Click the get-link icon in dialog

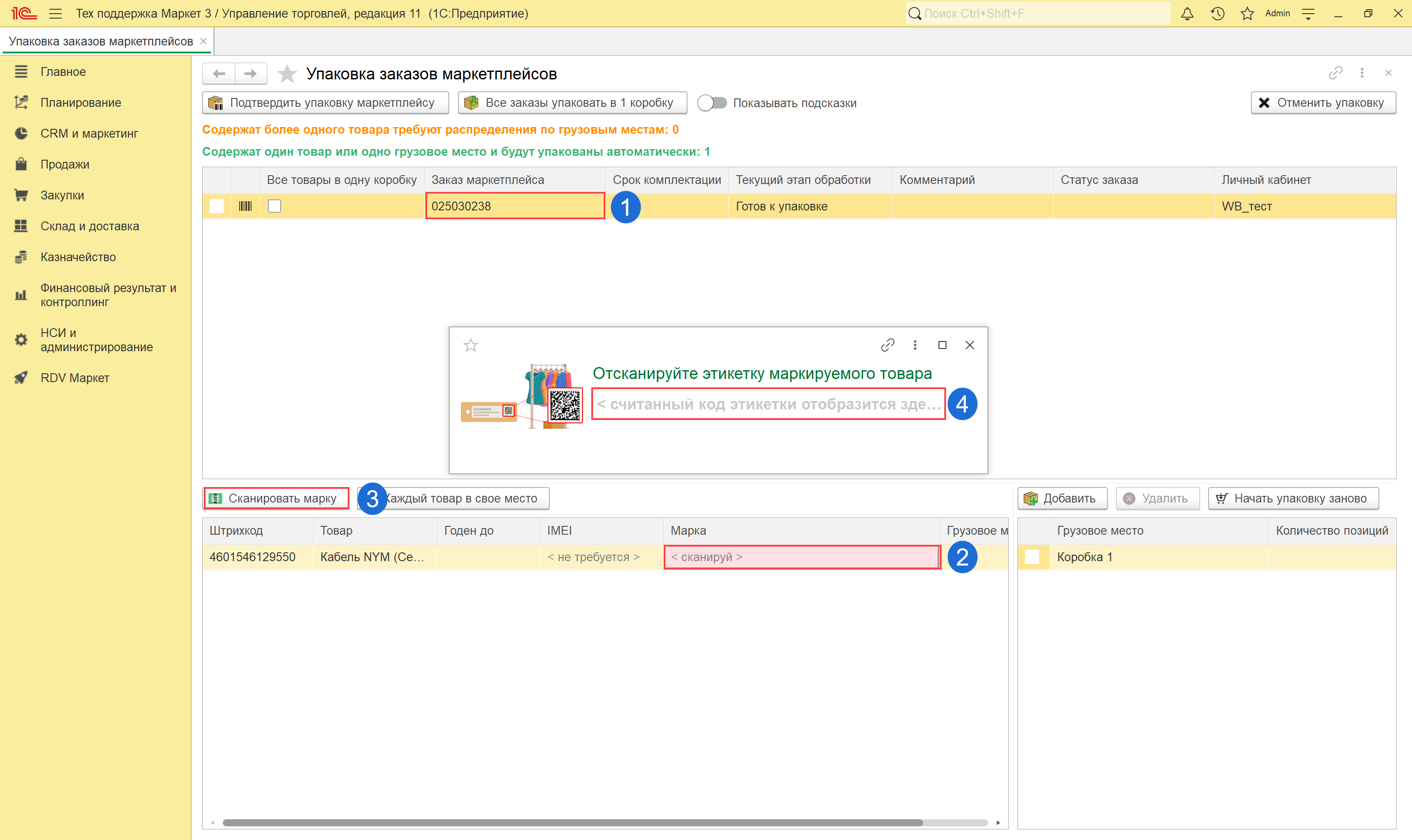887,345
